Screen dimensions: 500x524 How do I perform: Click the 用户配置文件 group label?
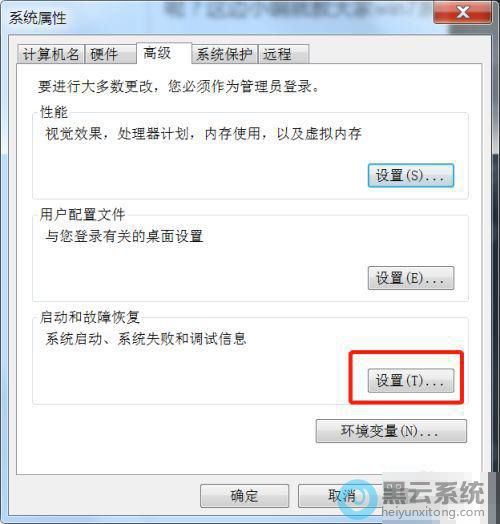click(82, 215)
